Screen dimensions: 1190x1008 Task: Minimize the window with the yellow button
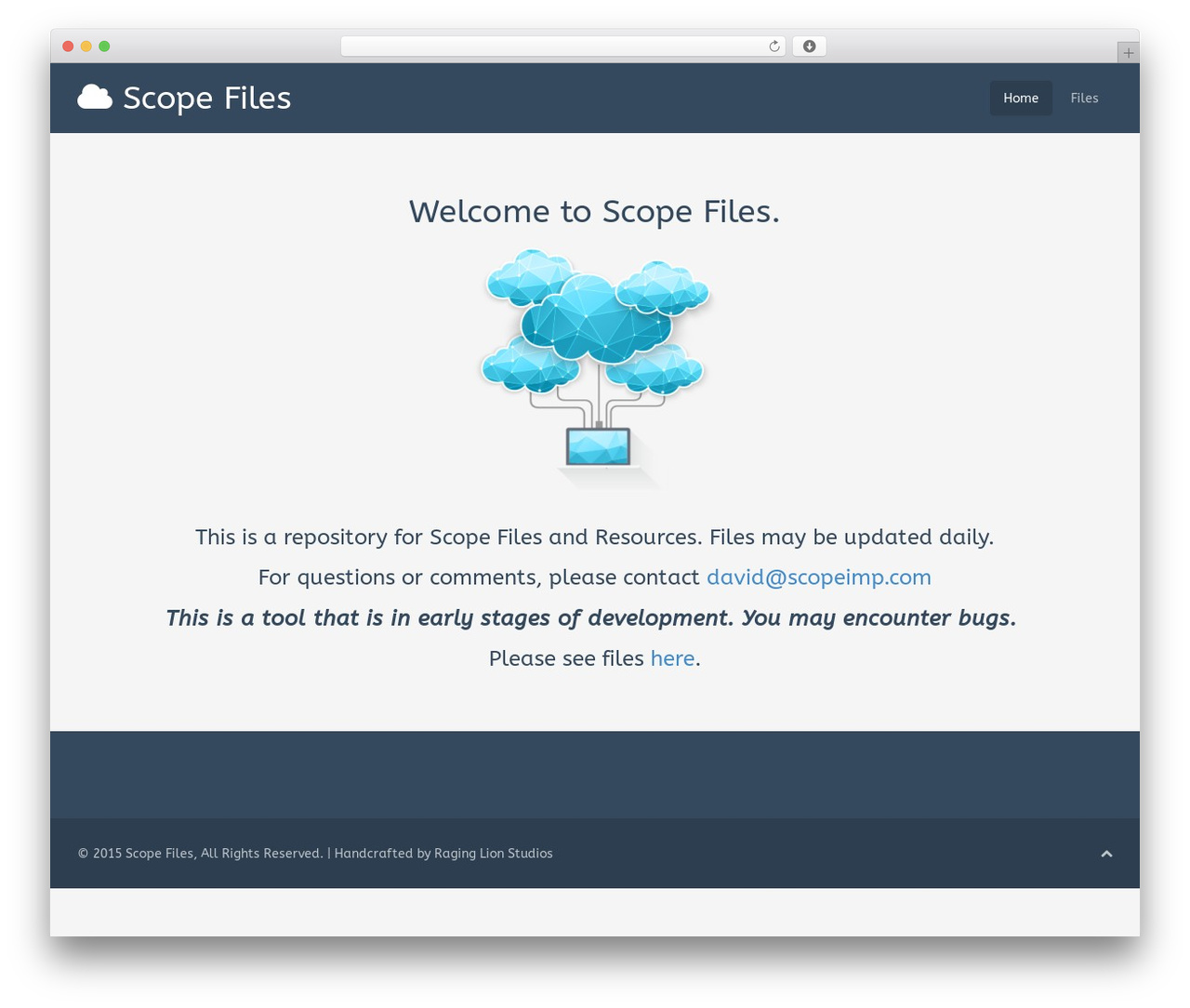pyautogui.click(x=86, y=46)
